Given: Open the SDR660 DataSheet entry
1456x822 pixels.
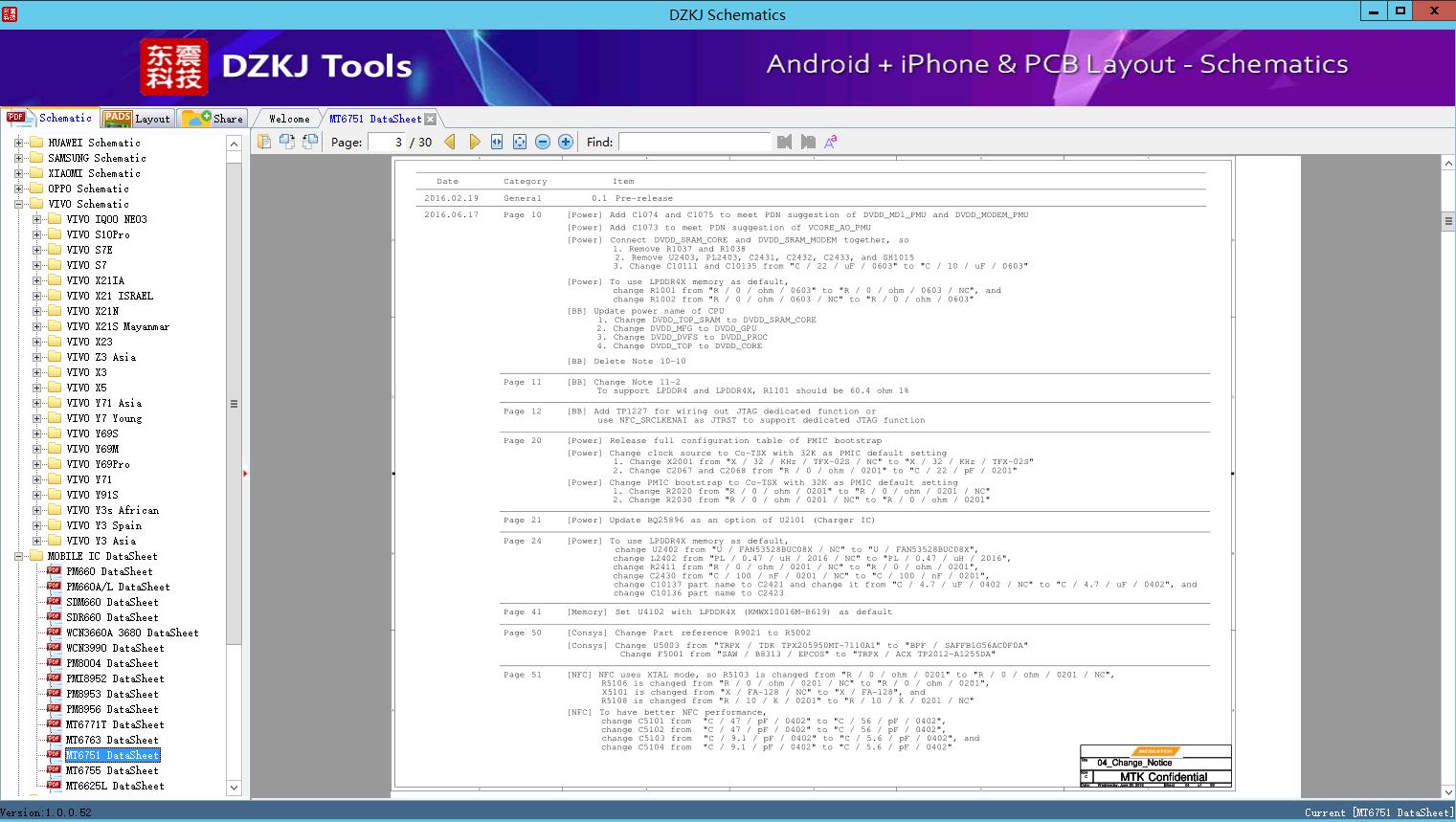Looking at the screenshot, I should [112, 617].
